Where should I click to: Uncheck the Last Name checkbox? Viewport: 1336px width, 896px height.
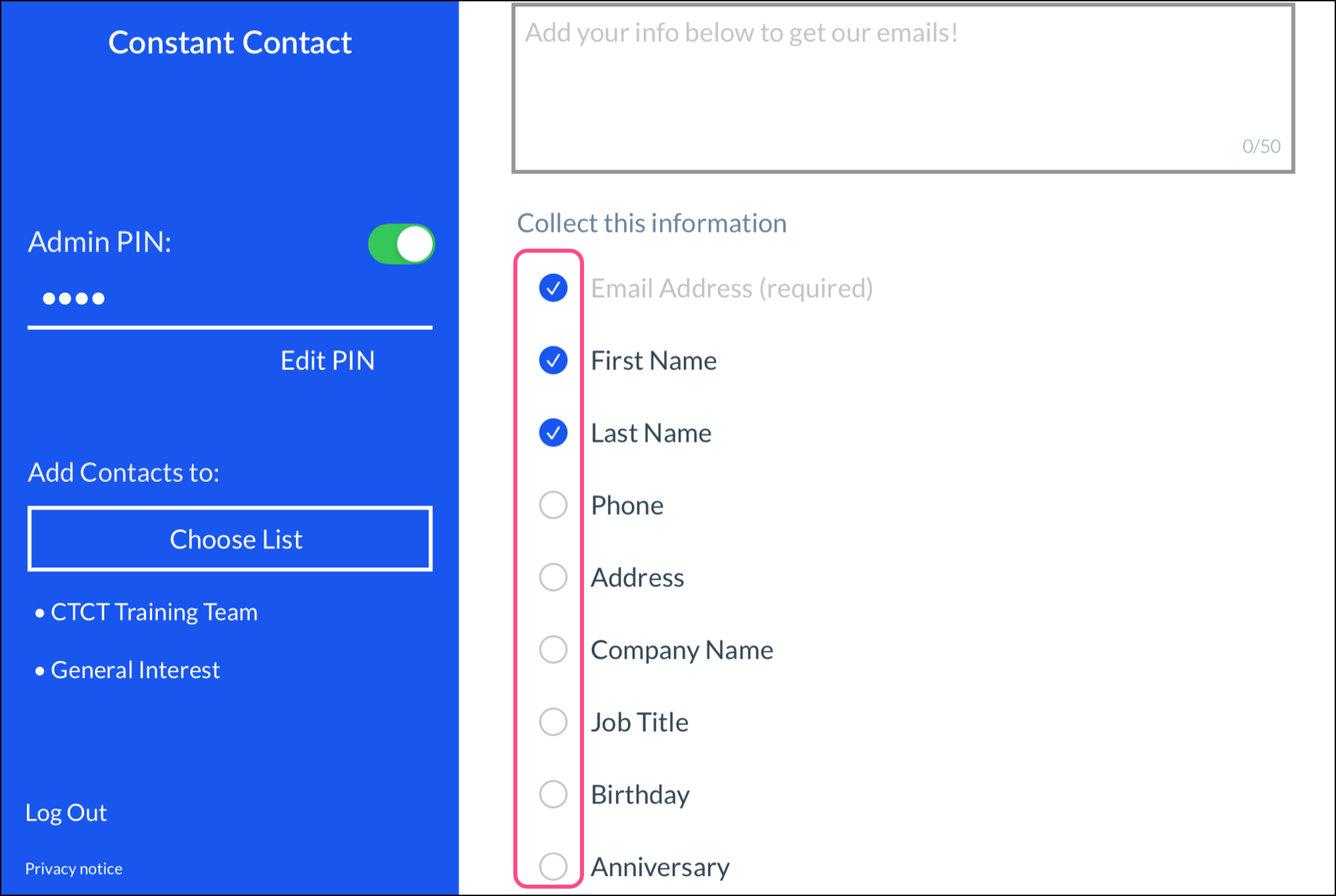click(553, 433)
